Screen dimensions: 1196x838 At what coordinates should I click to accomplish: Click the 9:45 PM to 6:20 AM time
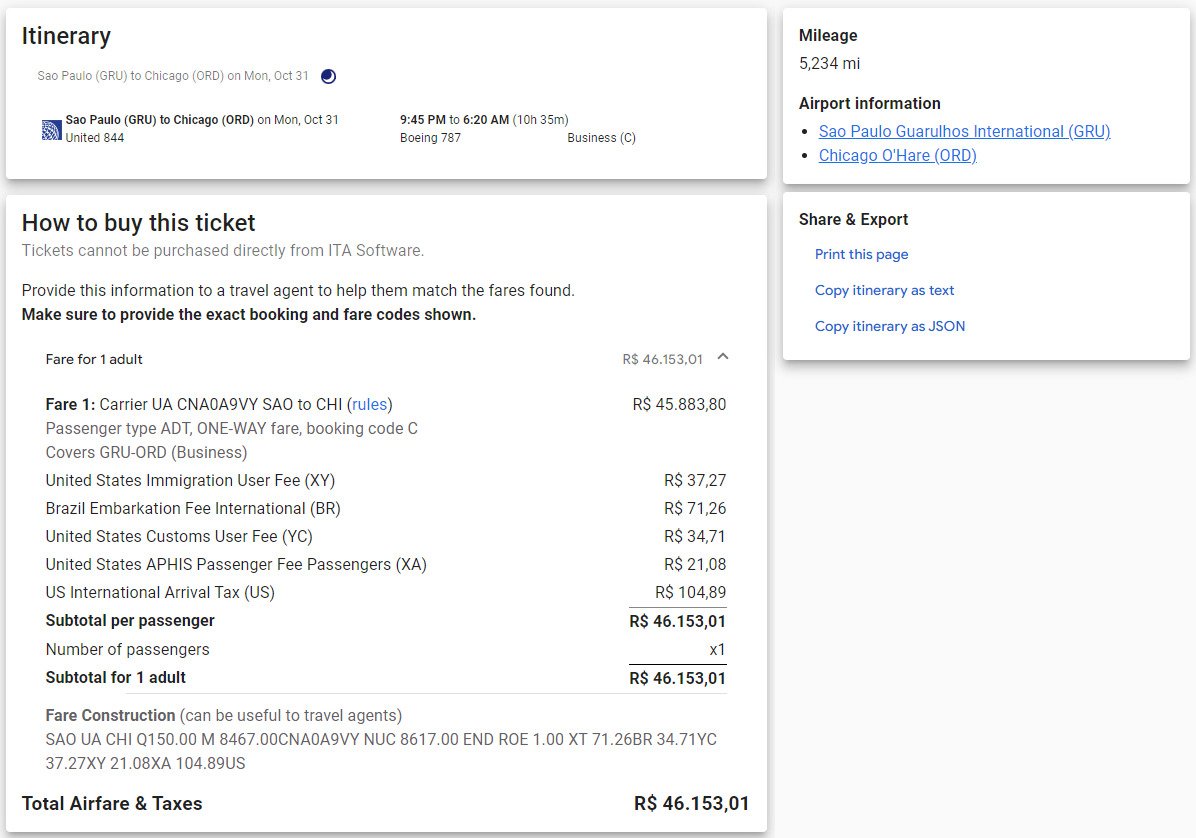(454, 120)
